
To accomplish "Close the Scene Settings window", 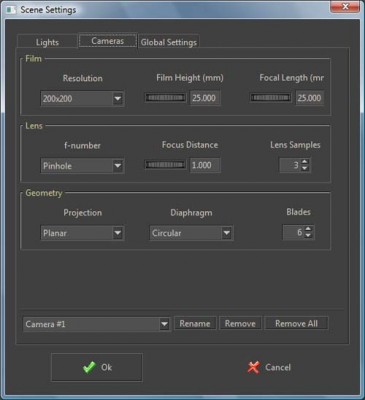I will (345, 6).
